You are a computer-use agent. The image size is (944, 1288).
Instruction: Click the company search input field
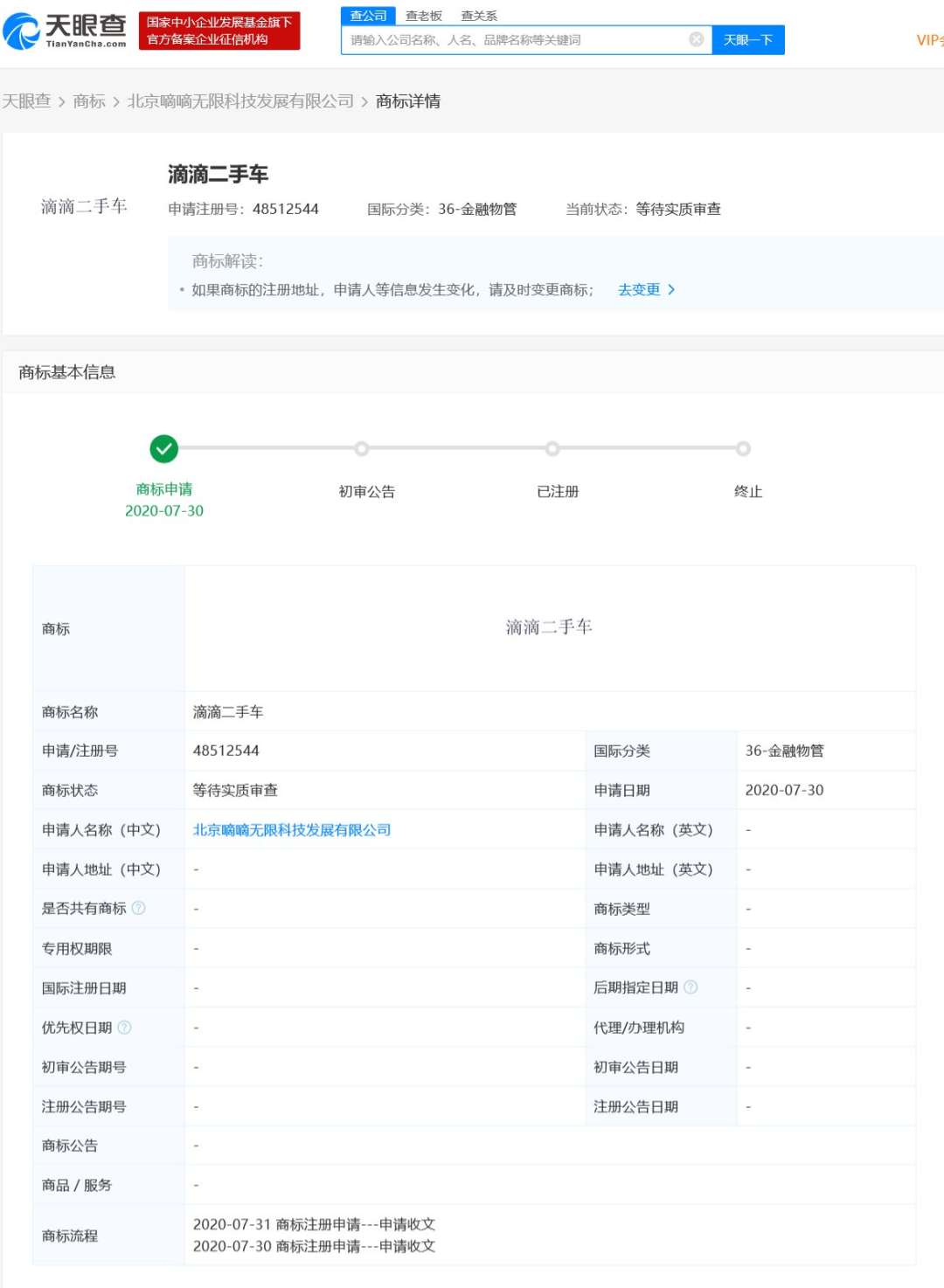(x=516, y=40)
